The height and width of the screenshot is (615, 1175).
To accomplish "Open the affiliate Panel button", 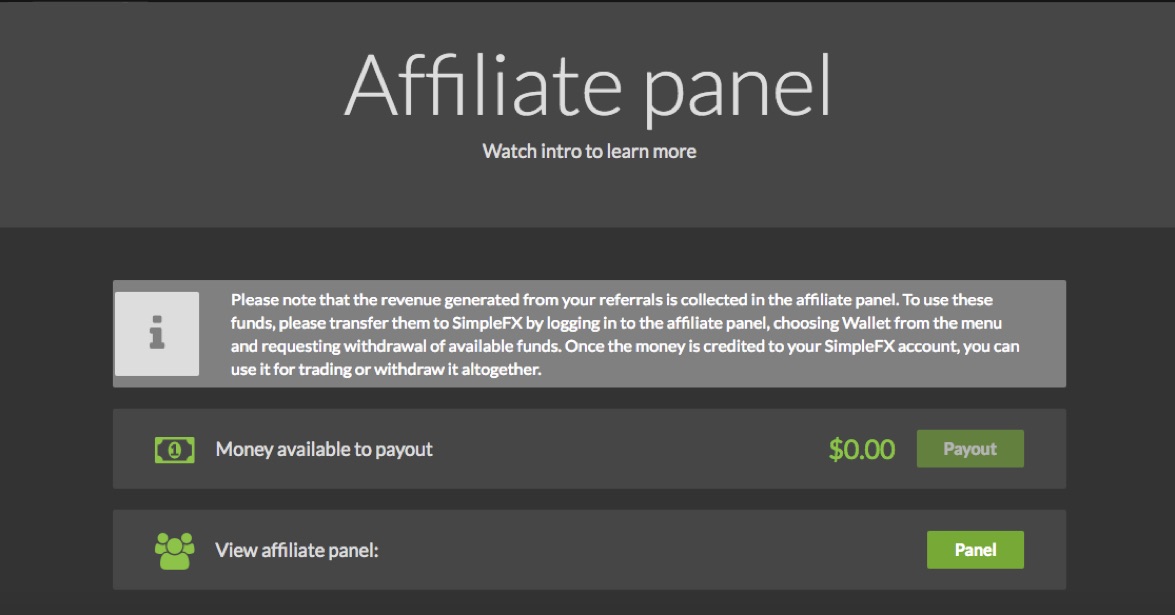I will pos(975,550).
